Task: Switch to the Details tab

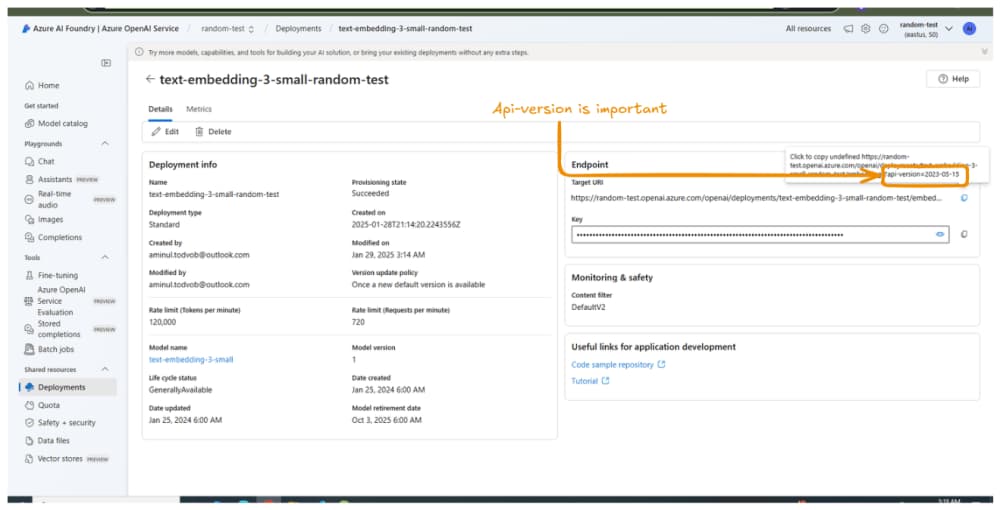Action: click(x=160, y=109)
